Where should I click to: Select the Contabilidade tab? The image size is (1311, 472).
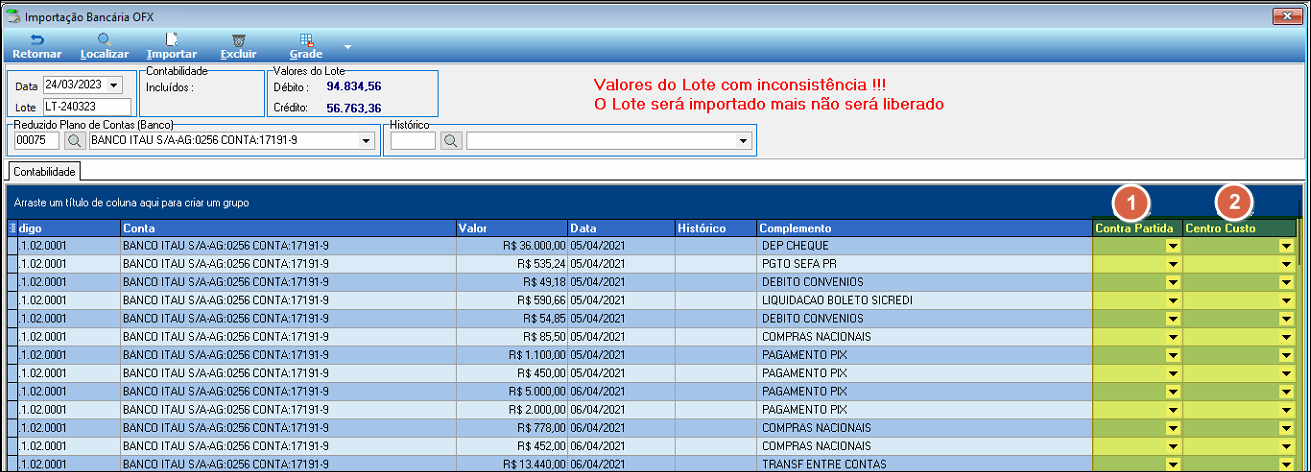click(43, 172)
